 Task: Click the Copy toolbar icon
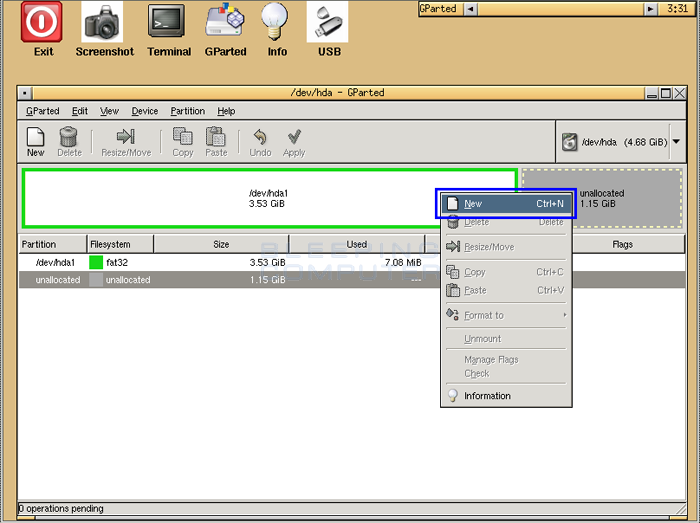[183, 142]
